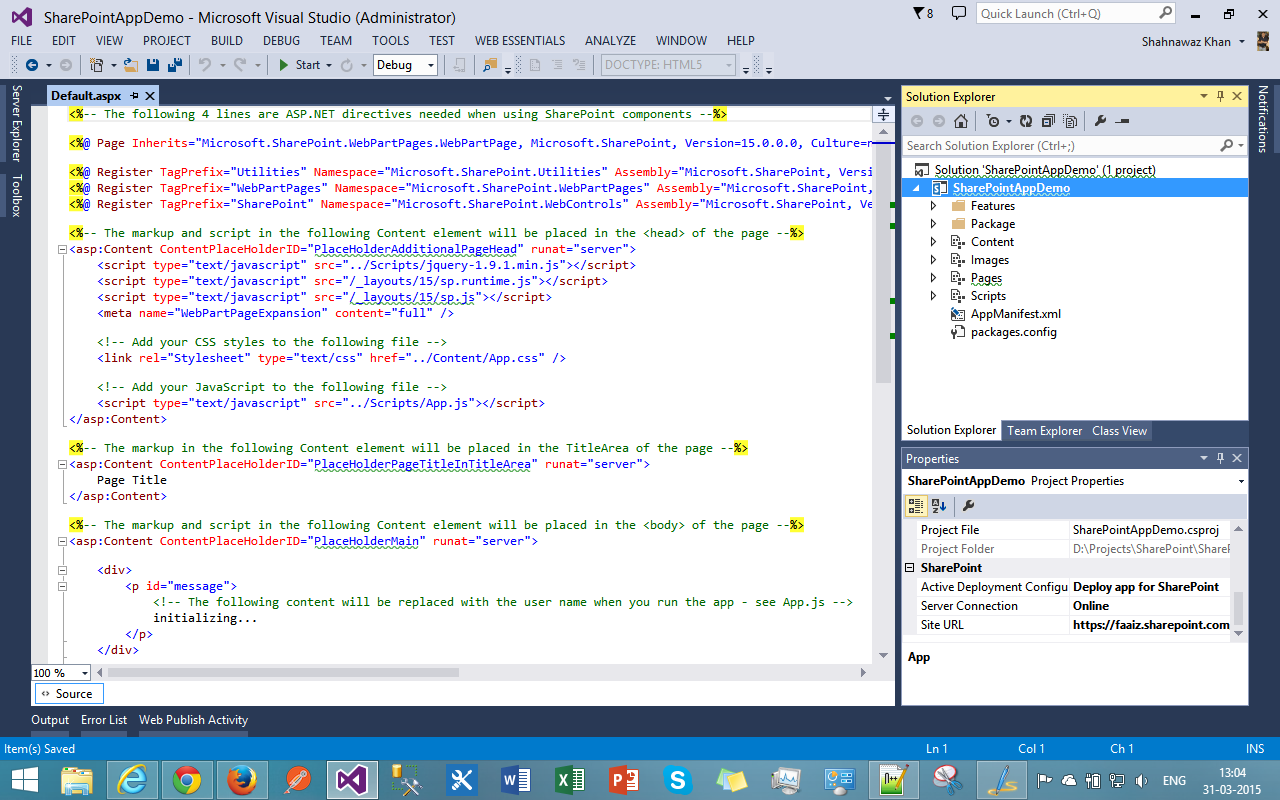Click Pending Changes Filter clock icon
This screenshot has width=1280, height=800.
(x=992, y=121)
